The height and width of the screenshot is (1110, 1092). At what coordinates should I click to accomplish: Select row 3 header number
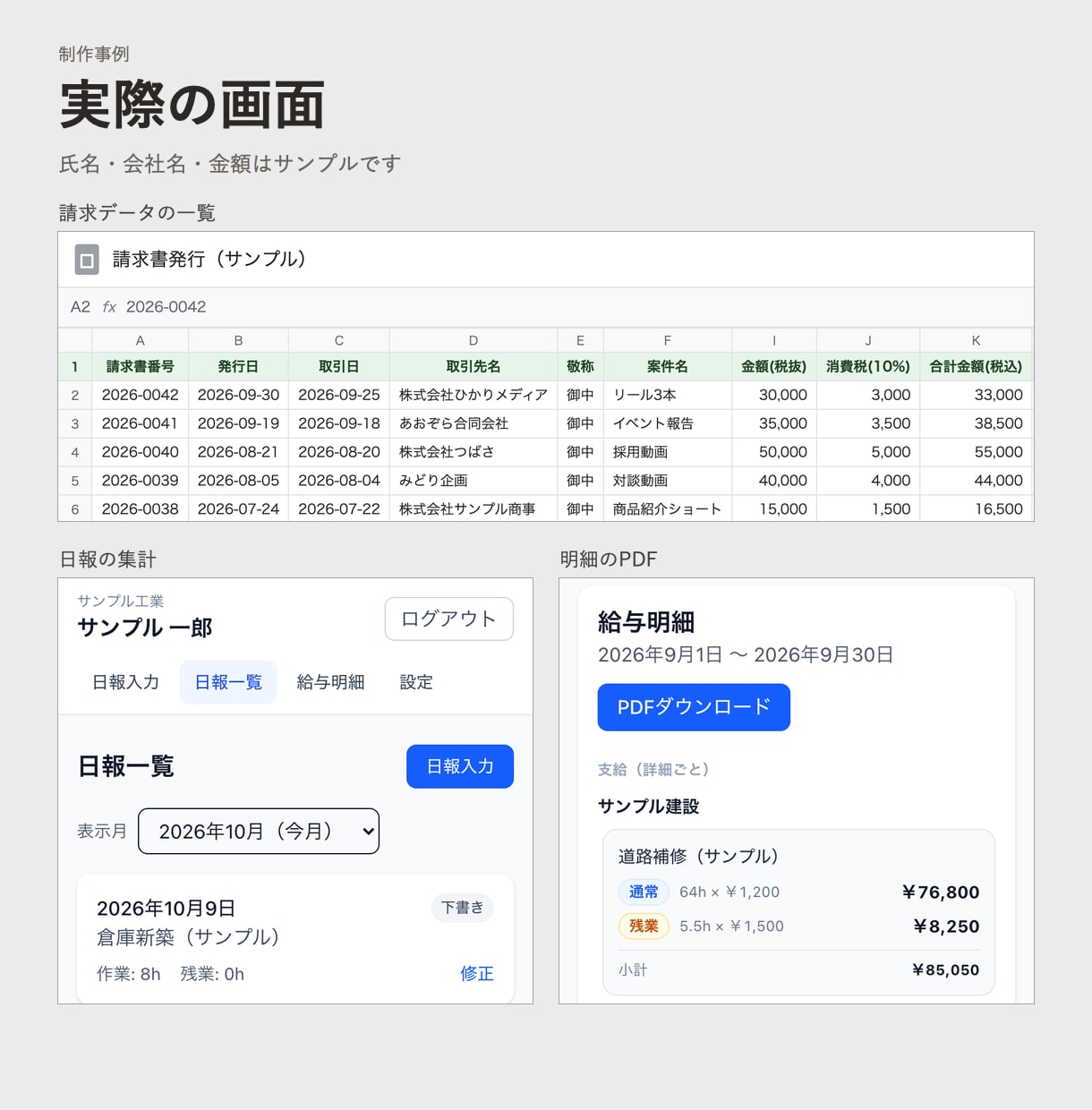click(75, 423)
